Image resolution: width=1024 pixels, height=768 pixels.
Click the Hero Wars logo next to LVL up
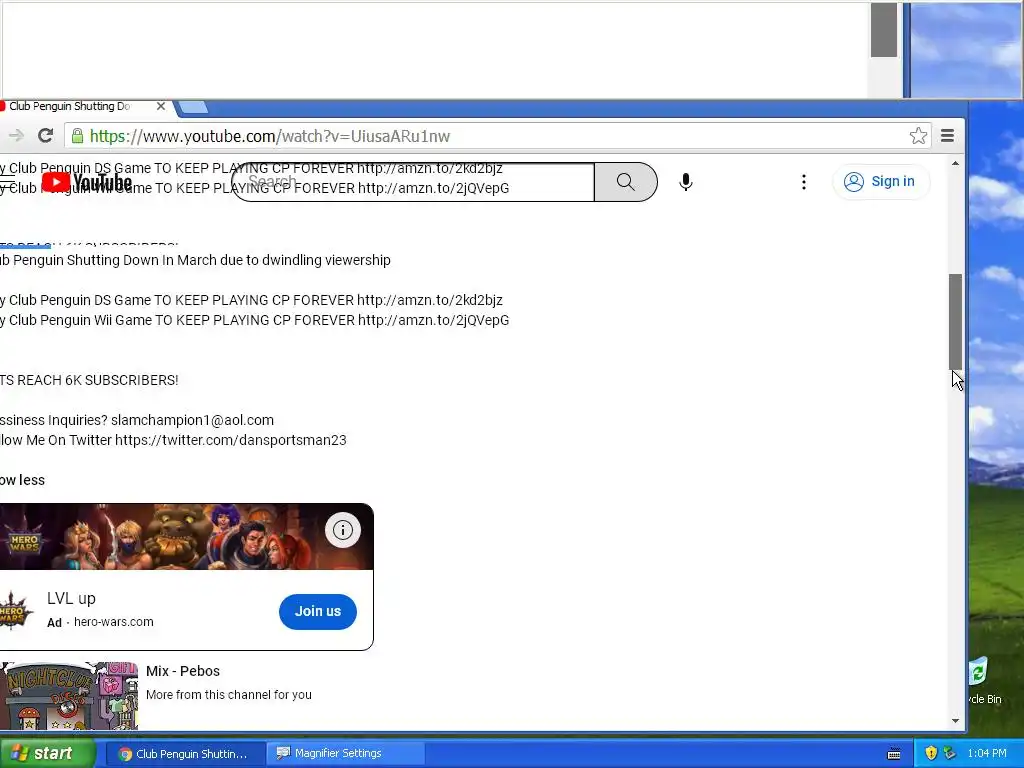pos(14,612)
